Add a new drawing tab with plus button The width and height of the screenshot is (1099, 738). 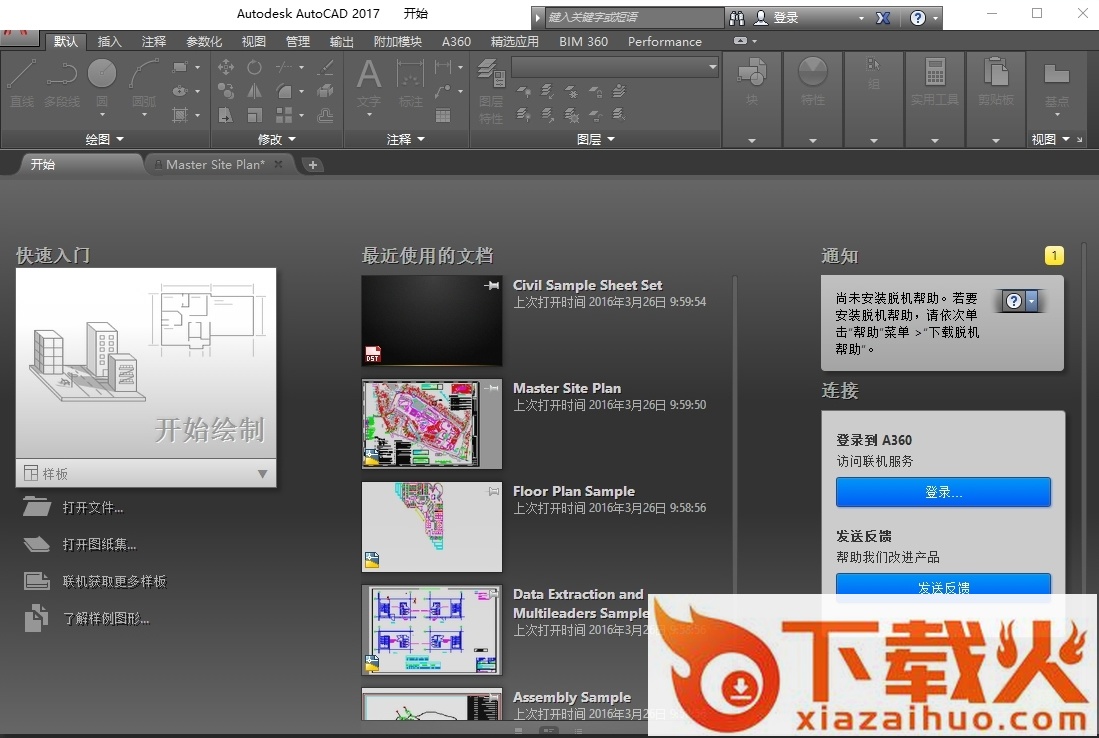pyautogui.click(x=313, y=165)
